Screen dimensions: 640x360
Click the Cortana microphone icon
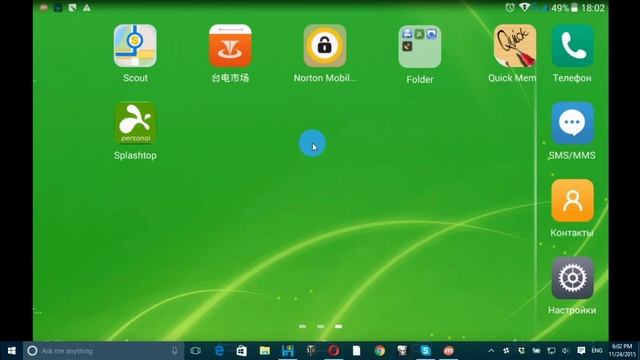174,351
